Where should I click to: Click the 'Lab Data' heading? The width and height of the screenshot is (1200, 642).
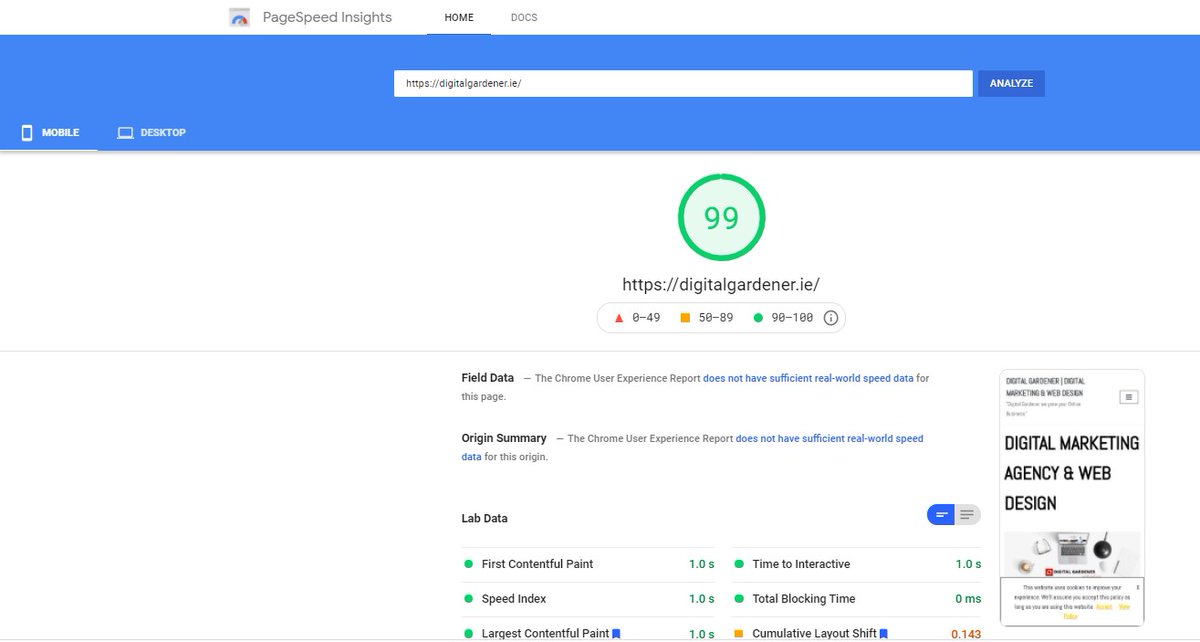[484, 518]
